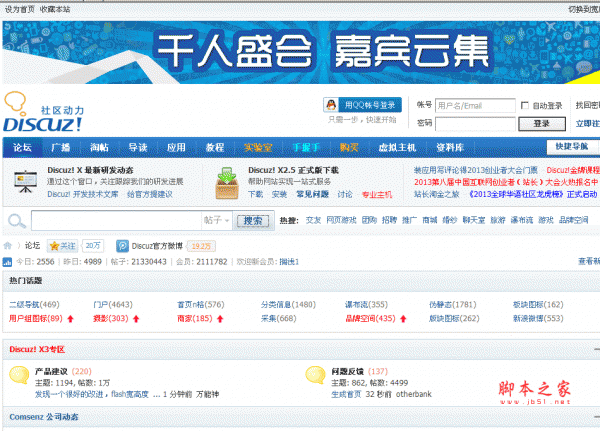Click the forum search text box

116,220
